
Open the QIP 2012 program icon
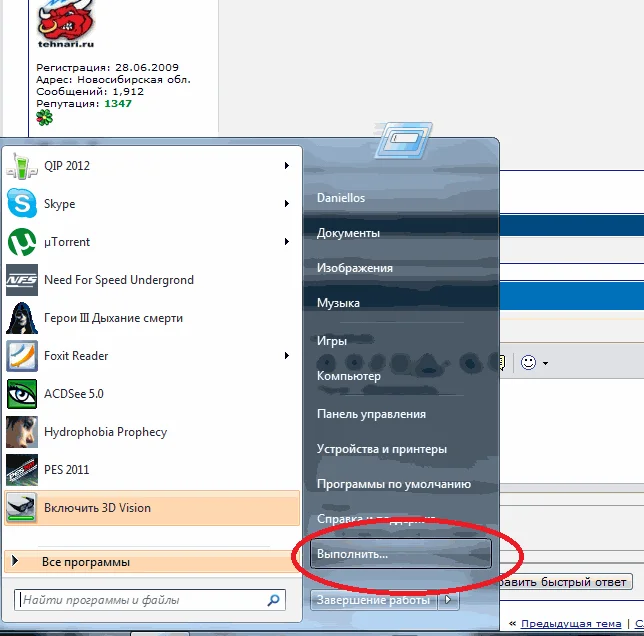click(x=21, y=166)
